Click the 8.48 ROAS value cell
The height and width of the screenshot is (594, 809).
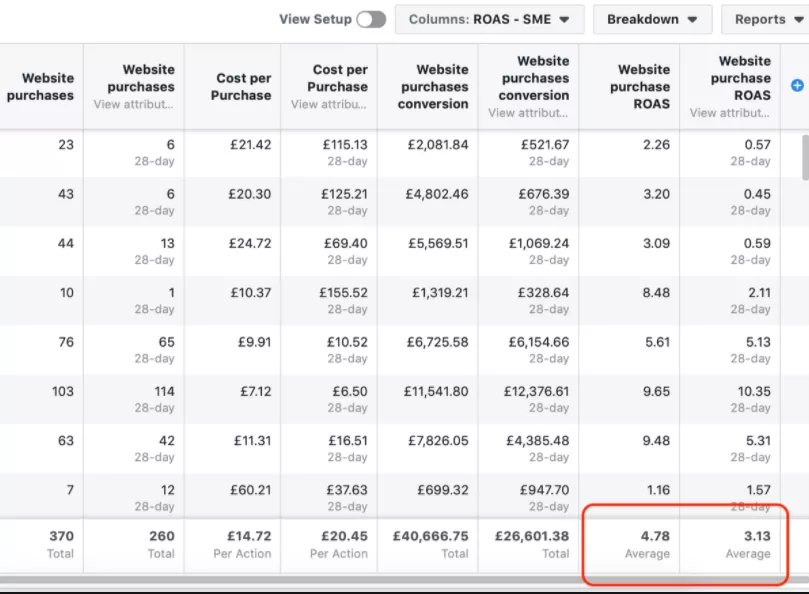pyautogui.click(x=655, y=294)
